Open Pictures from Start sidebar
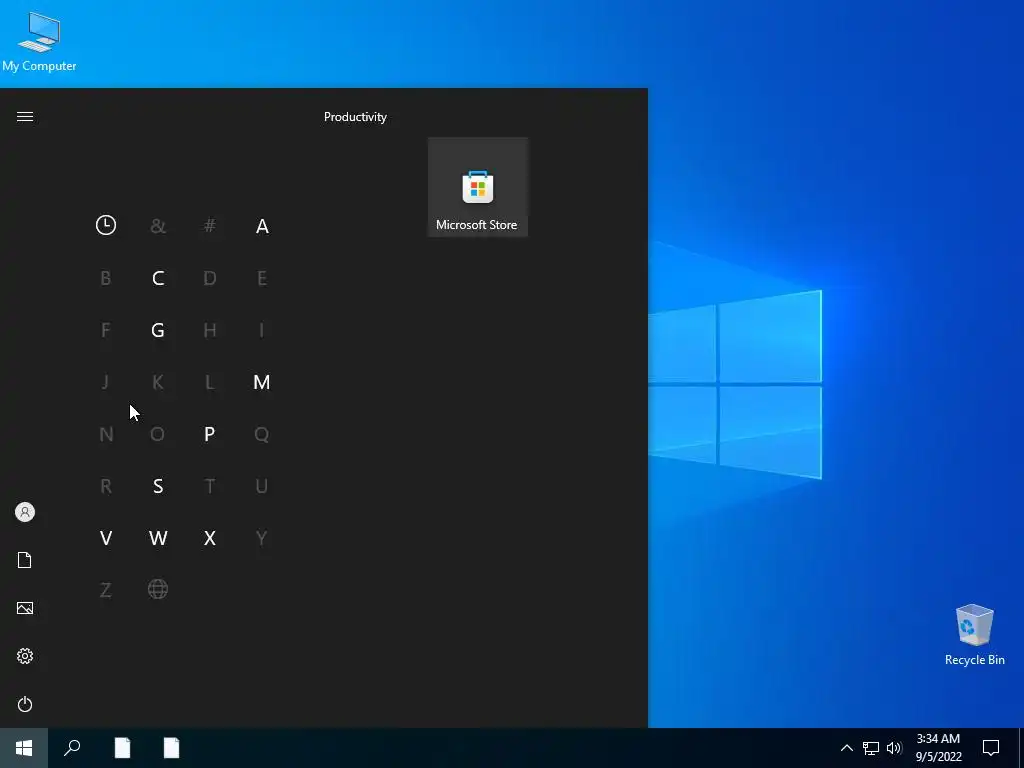This screenshot has width=1024, height=768. [x=25, y=608]
